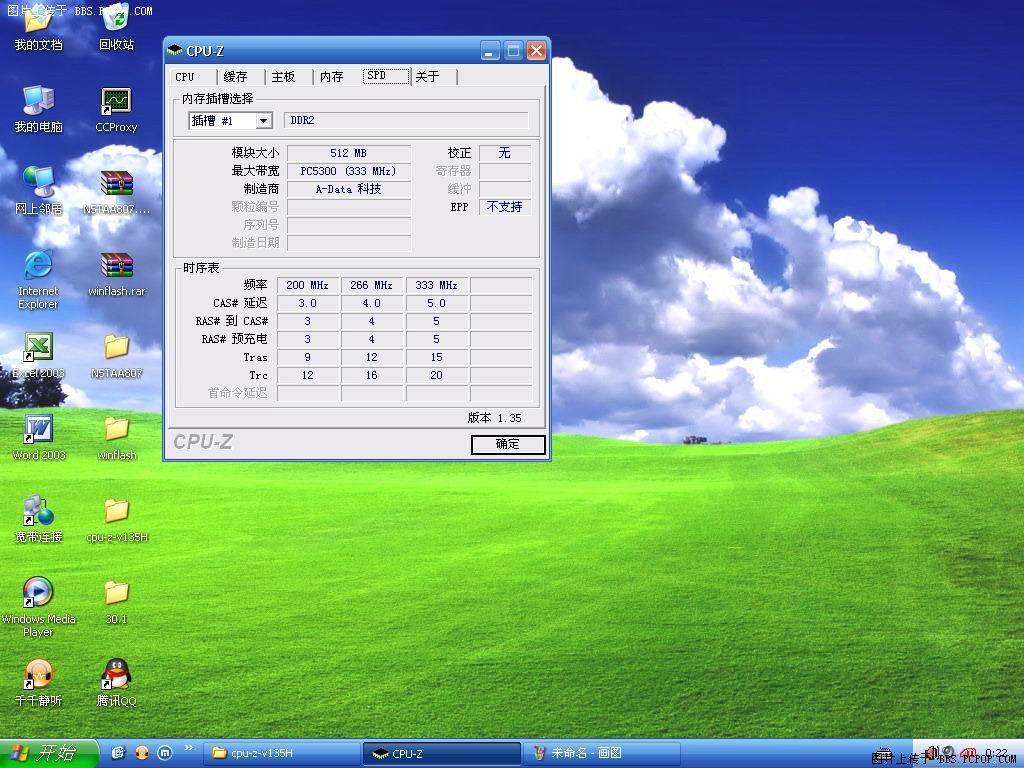Open the 30.1 folder icon
The width and height of the screenshot is (1024, 768).
[x=116, y=602]
